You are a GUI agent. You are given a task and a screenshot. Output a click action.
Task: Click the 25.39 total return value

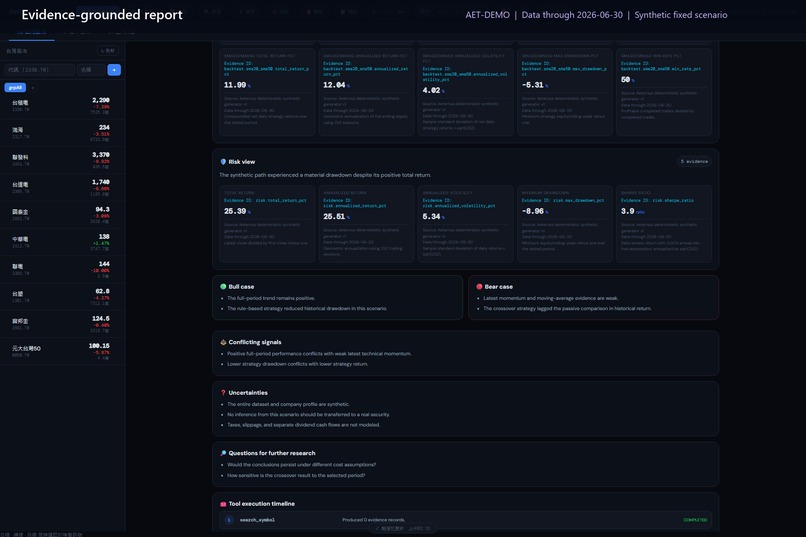tap(235, 211)
